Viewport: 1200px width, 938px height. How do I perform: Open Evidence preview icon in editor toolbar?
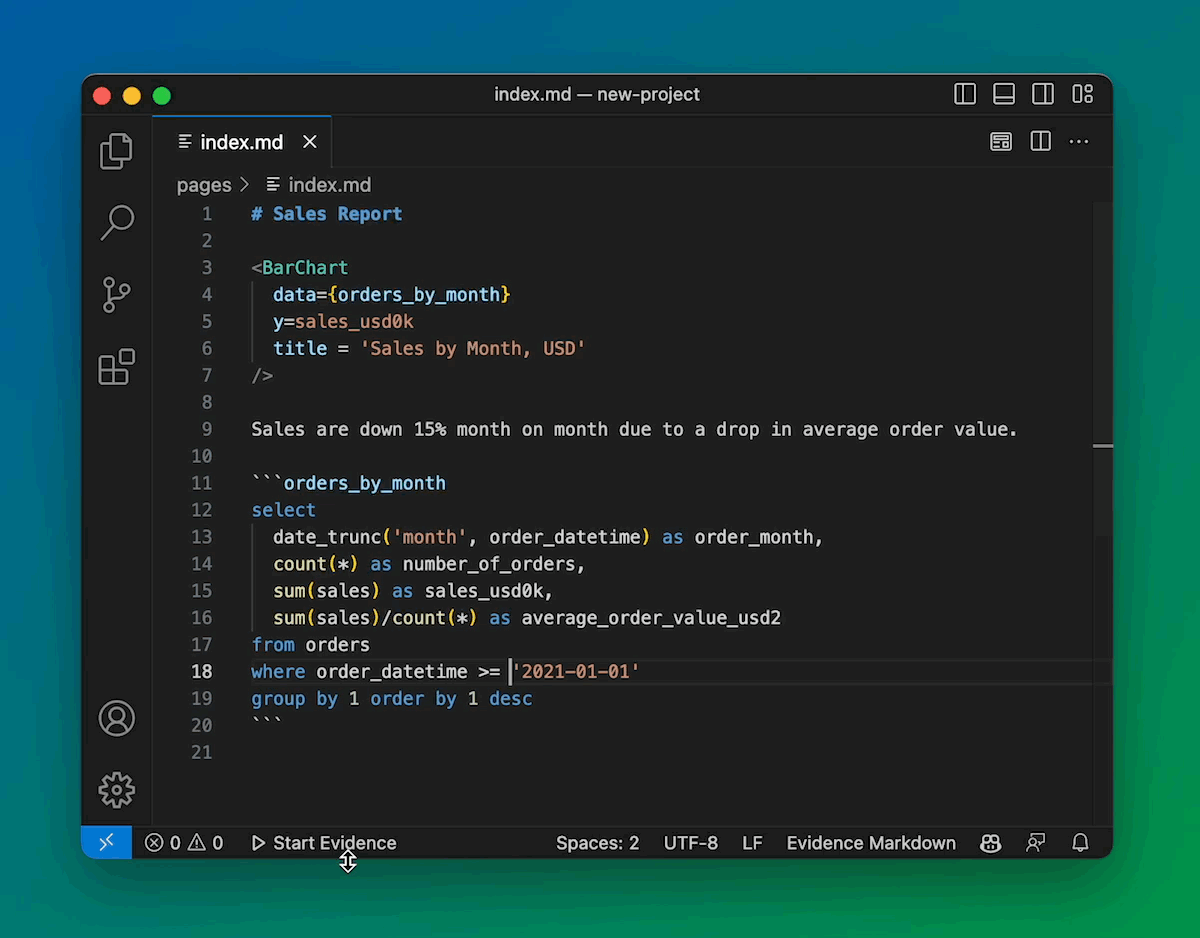pyautogui.click(x=1001, y=142)
